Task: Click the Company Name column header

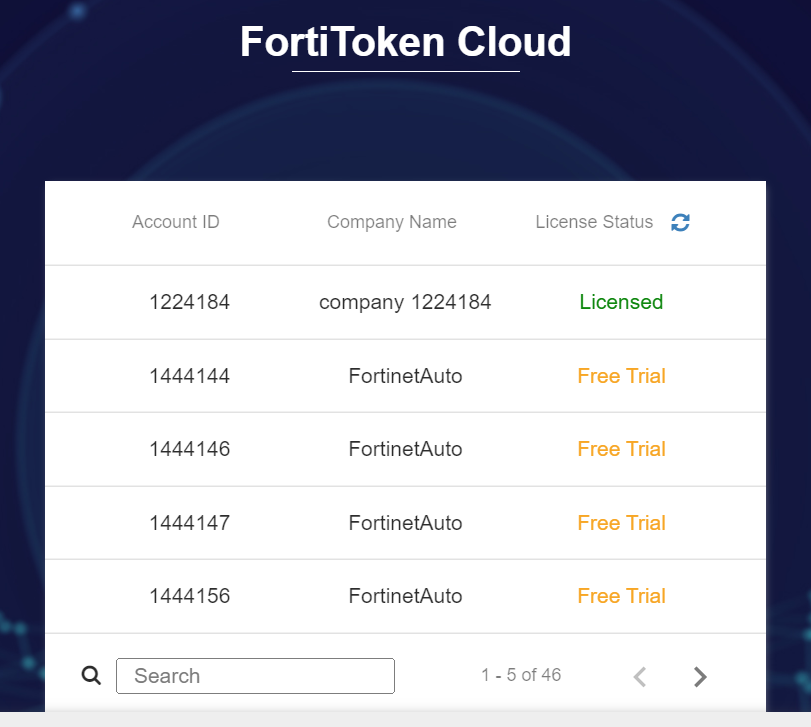Action: [x=391, y=222]
